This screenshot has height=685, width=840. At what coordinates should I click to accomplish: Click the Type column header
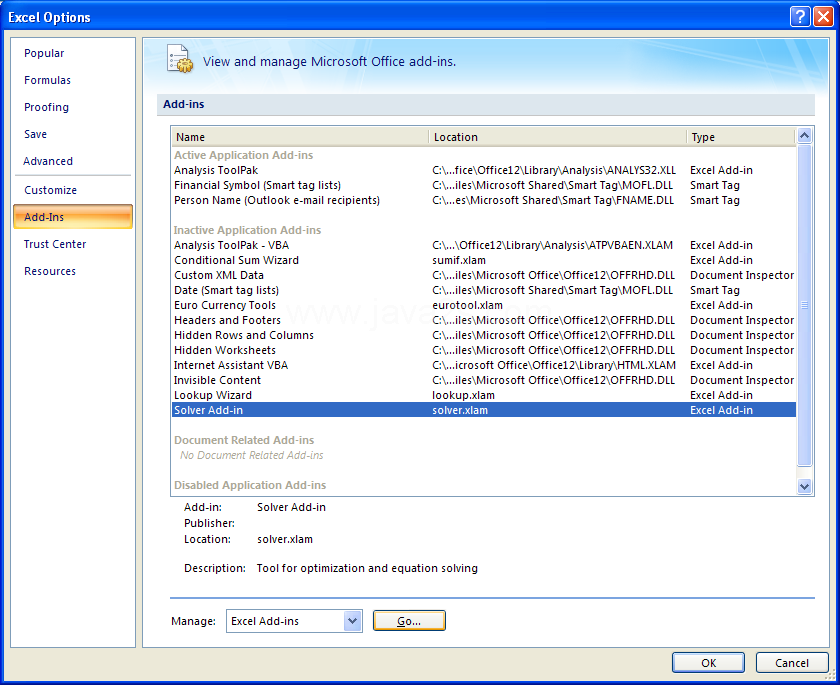pos(741,137)
